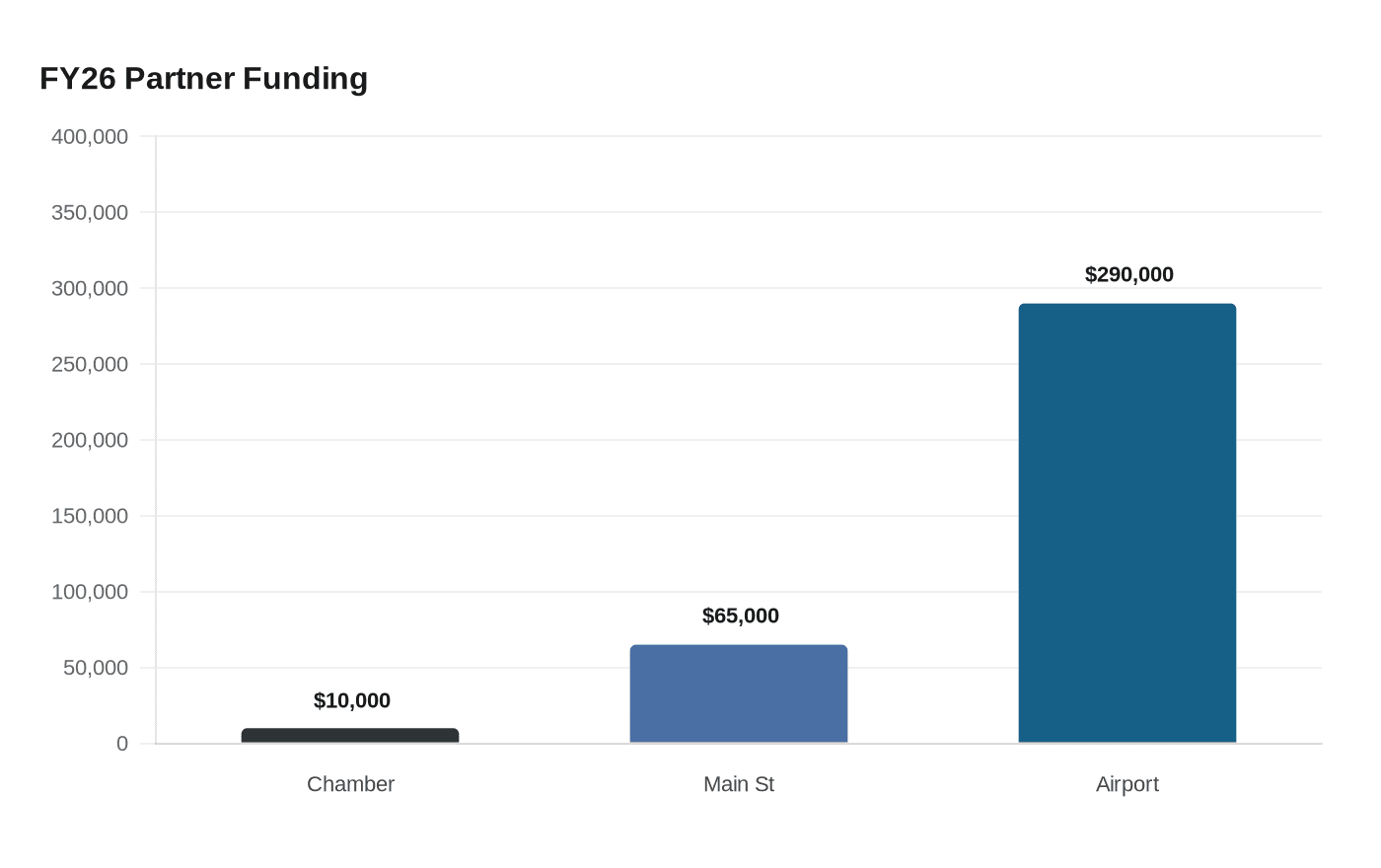The height and width of the screenshot is (868, 1381).
Task: Click the Main St axis label
Action: 739,784
